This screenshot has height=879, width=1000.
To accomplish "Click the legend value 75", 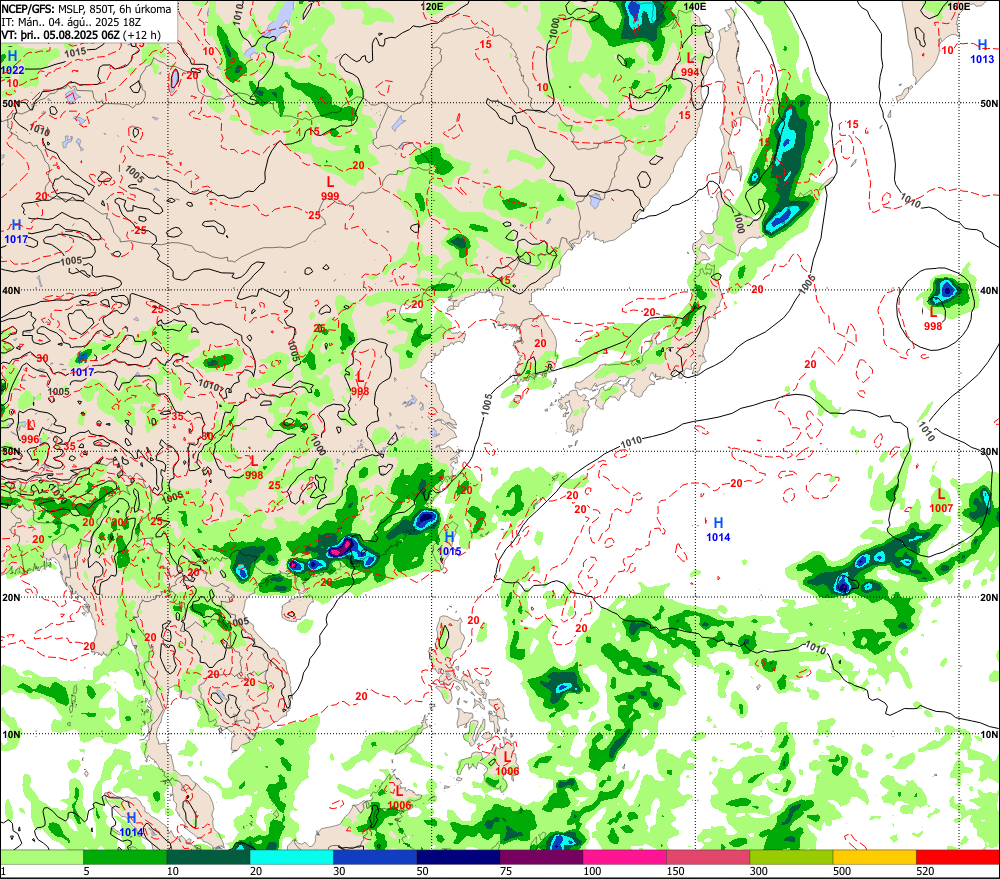I will point(506,871).
